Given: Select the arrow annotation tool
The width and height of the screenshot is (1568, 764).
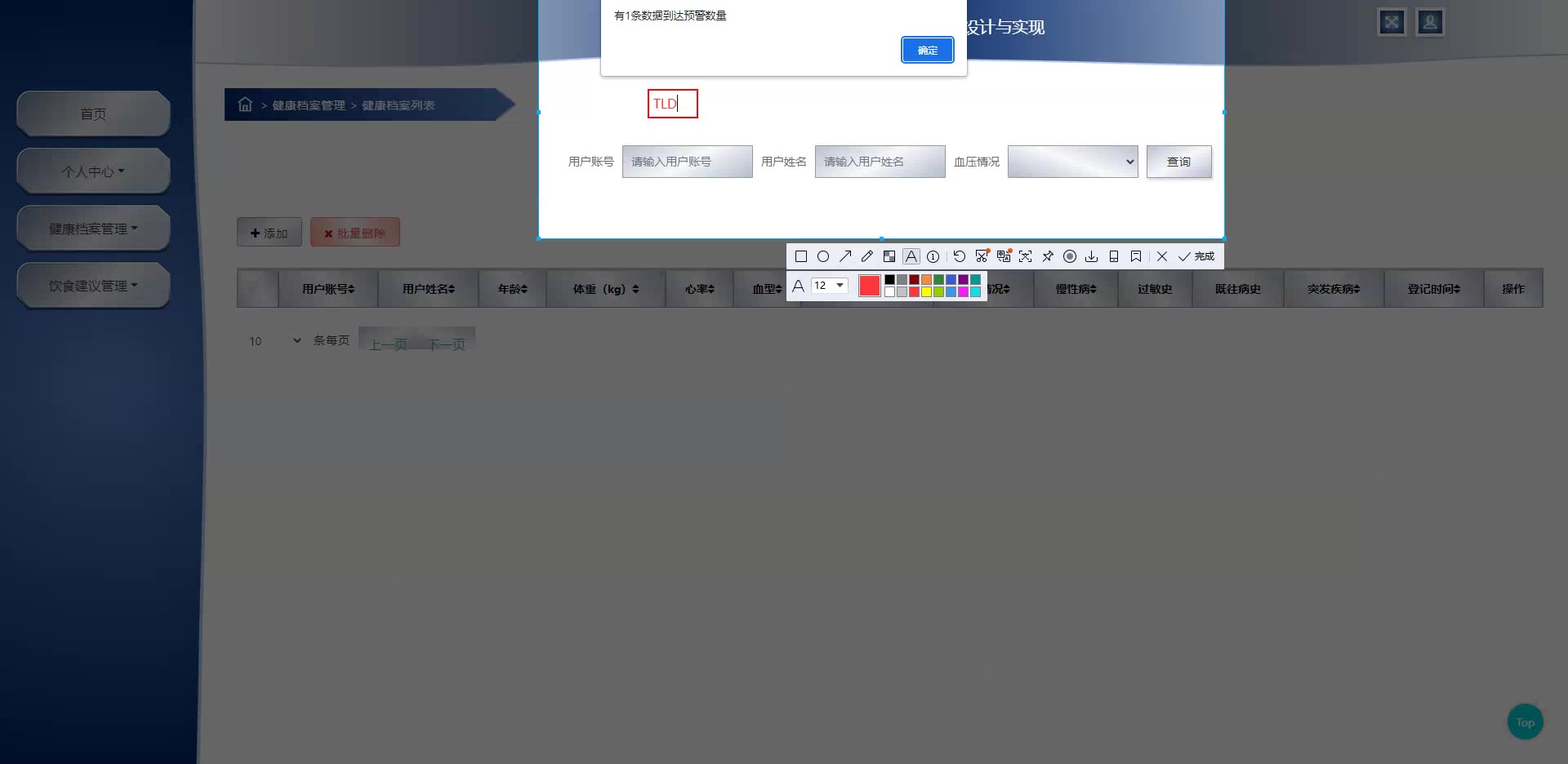Looking at the screenshot, I should click(x=845, y=256).
